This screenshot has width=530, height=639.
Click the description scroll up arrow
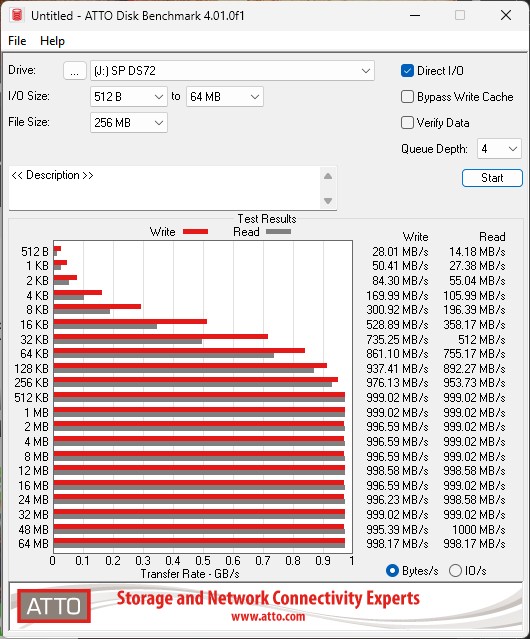point(328,176)
